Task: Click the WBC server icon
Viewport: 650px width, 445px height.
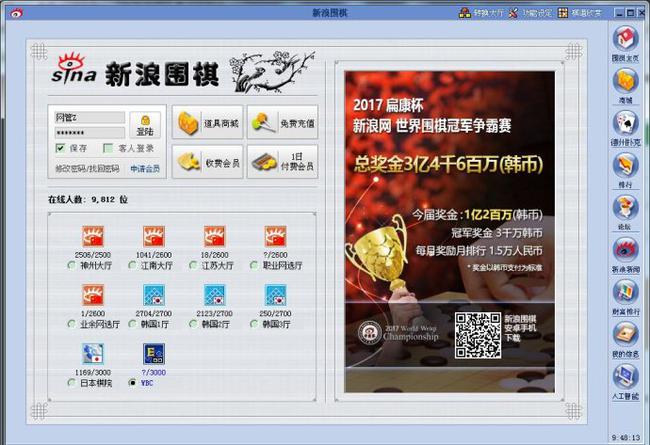Action: click(x=154, y=354)
